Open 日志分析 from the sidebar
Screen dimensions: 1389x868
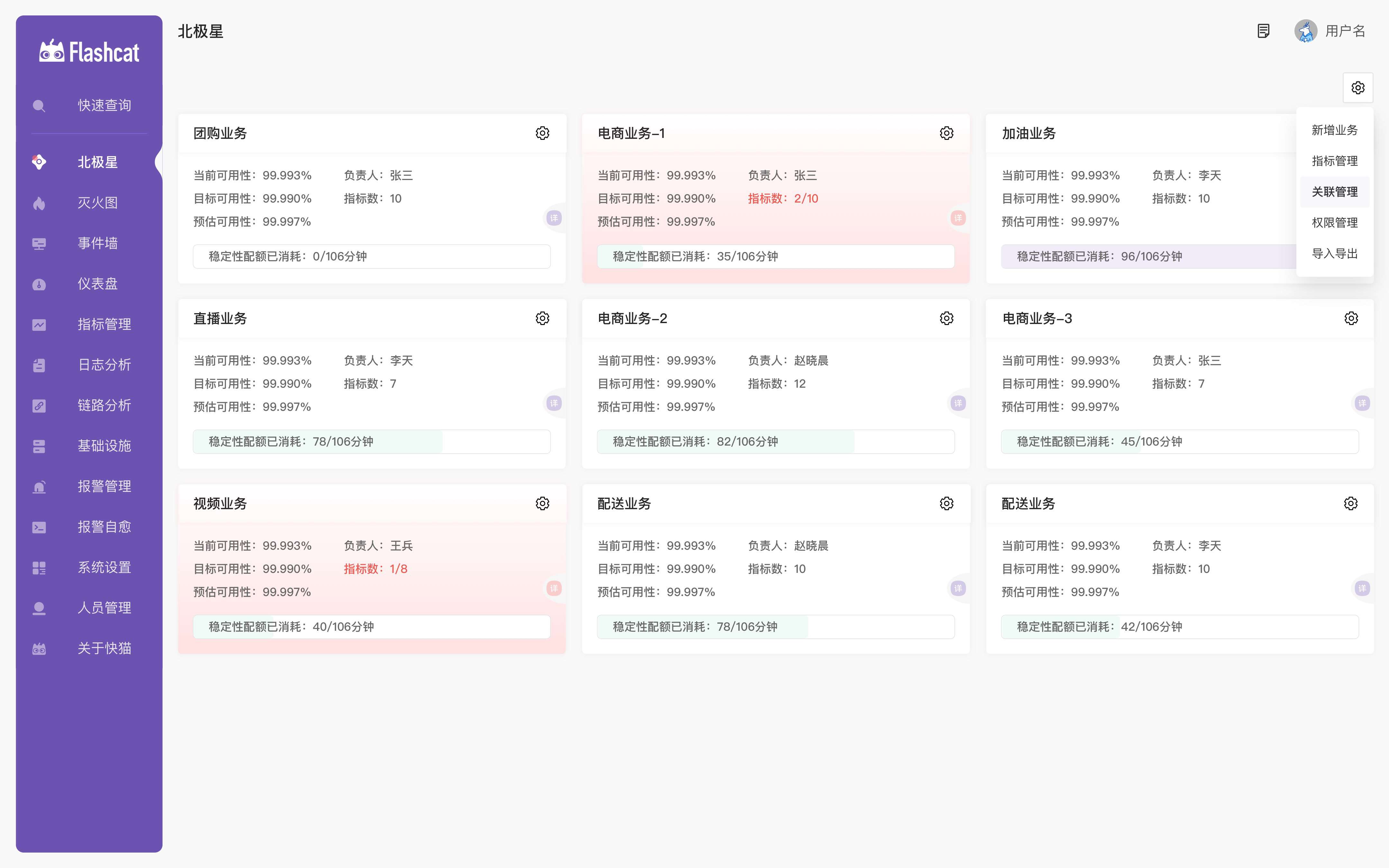(104, 365)
